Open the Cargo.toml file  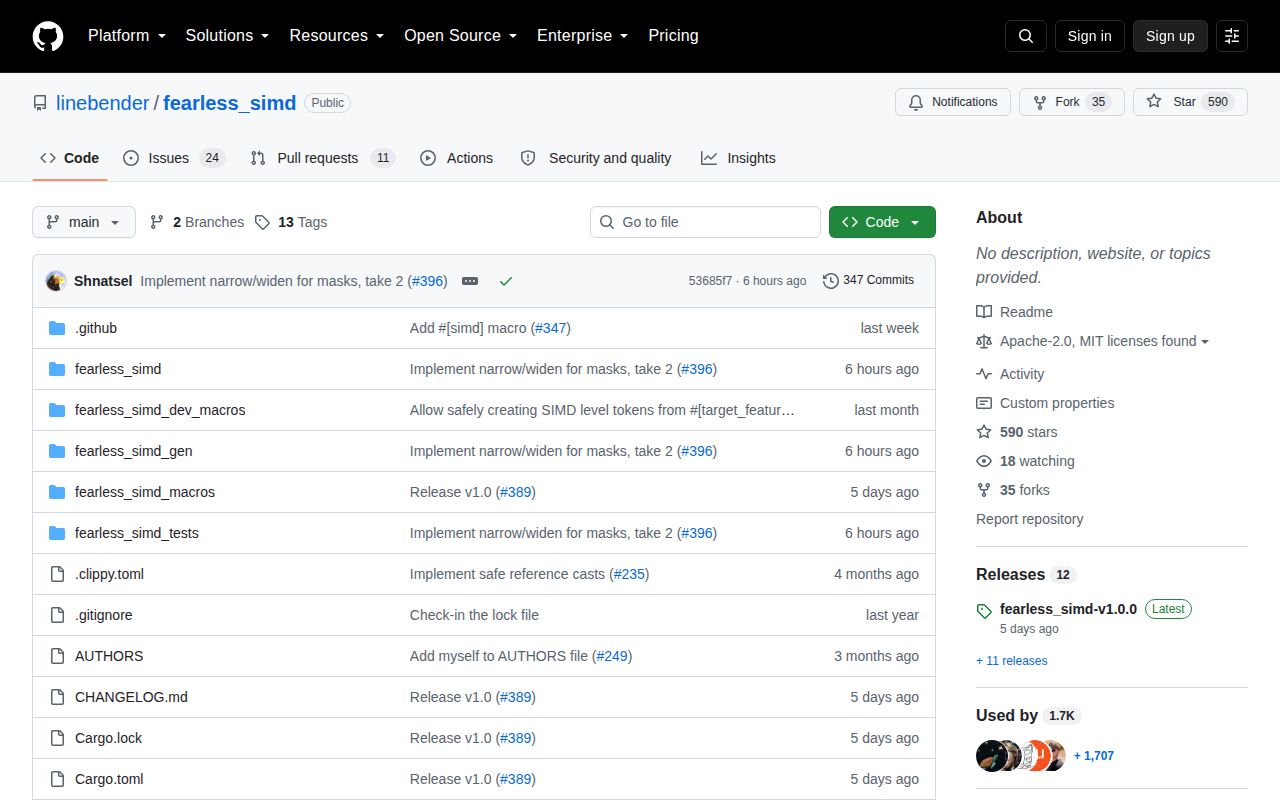coord(109,779)
